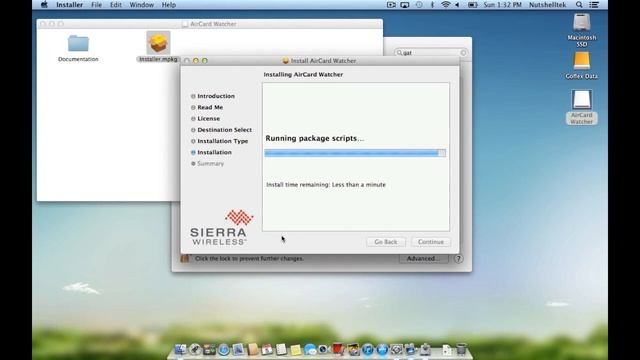Viewport: 640px width, 360px height.
Task: Open the Apple menu
Action: click(44, 5)
